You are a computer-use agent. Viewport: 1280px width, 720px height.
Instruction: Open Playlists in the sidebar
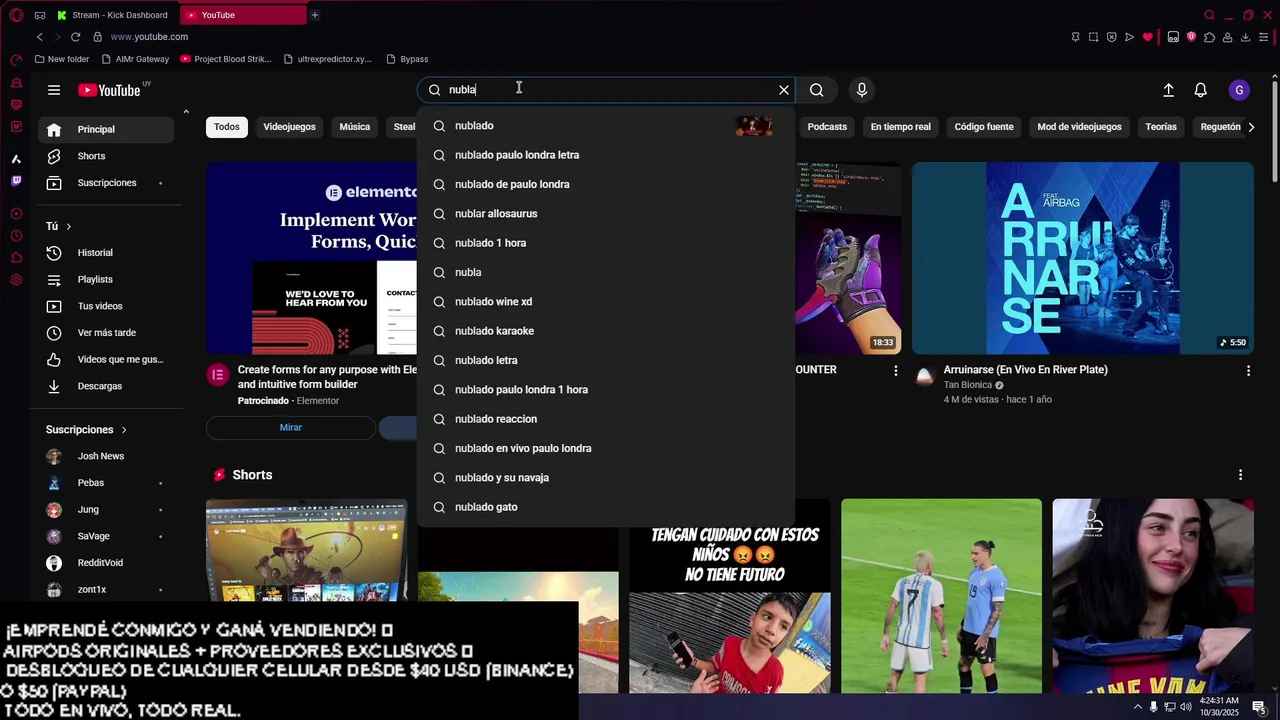[106, 280]
